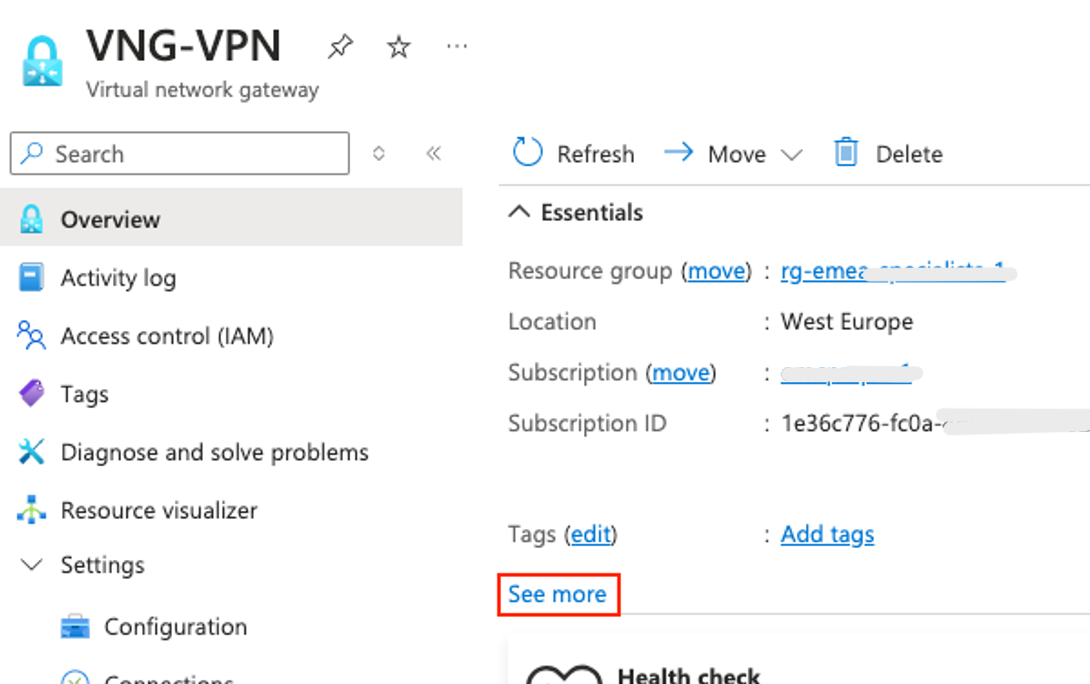Open the more options ellipsis menu

(x=457, y=46)
